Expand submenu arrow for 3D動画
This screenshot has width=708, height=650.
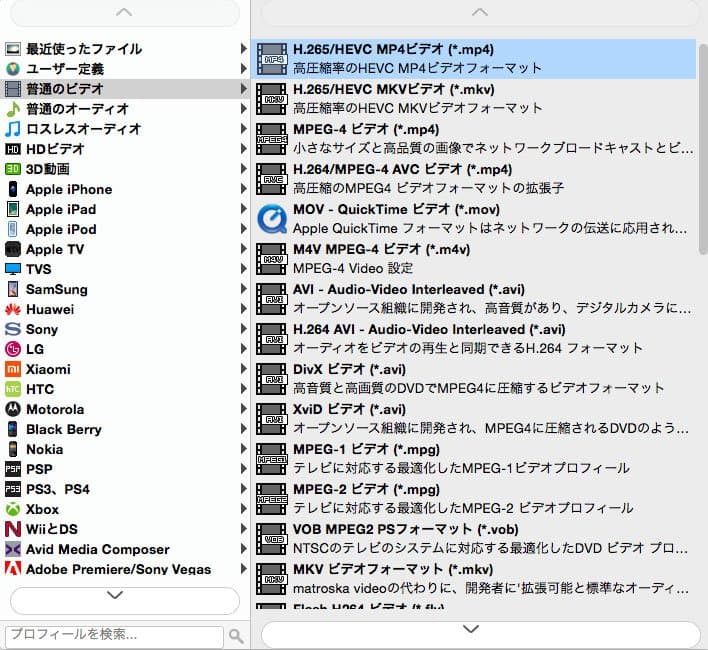244,169
